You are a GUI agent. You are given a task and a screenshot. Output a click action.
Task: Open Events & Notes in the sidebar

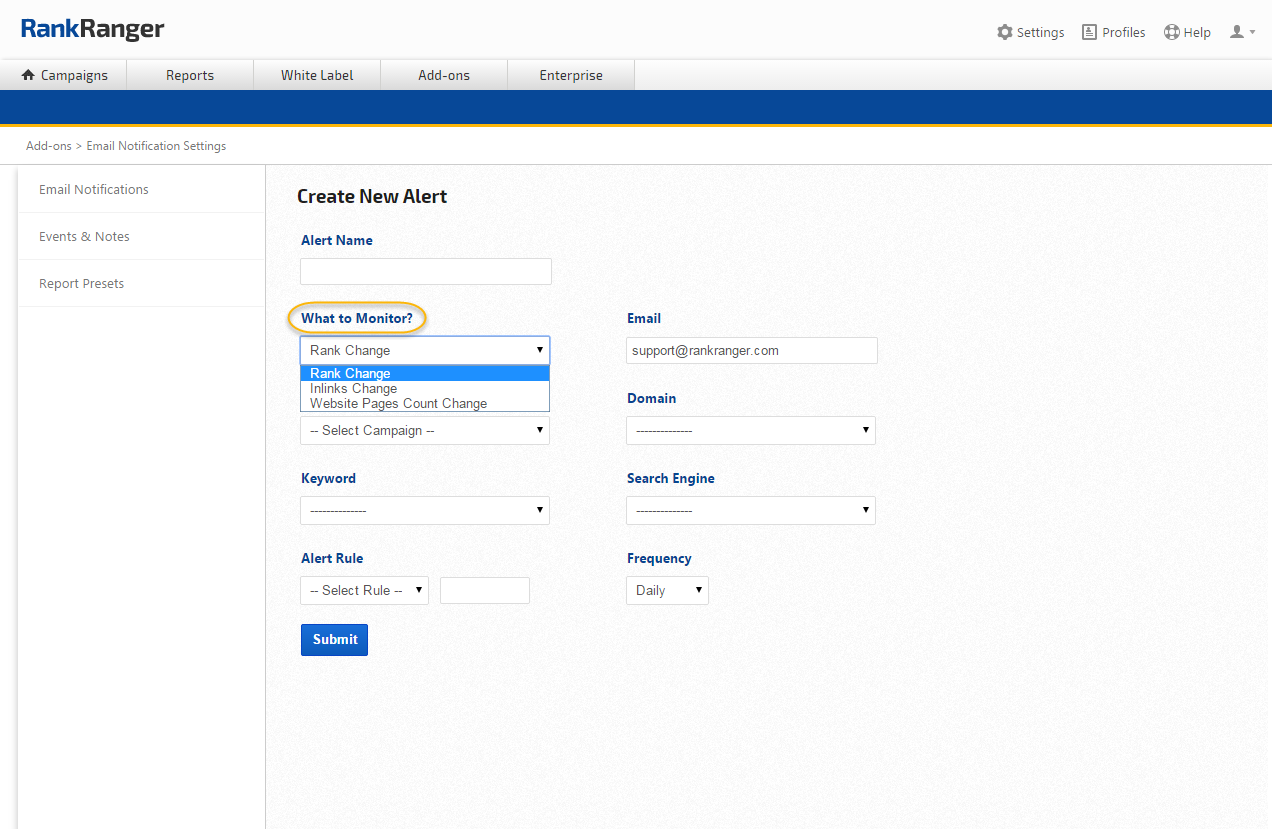84,236
